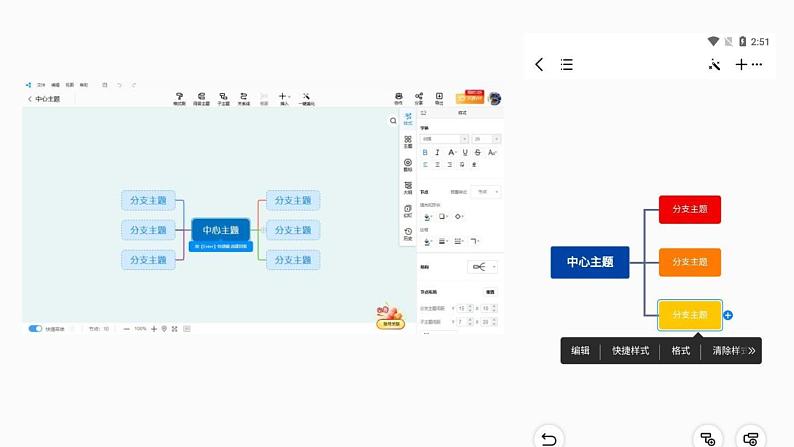Open the user avatar profile
This screenshot has width=794, height=447.
click(x=495, y=99)
